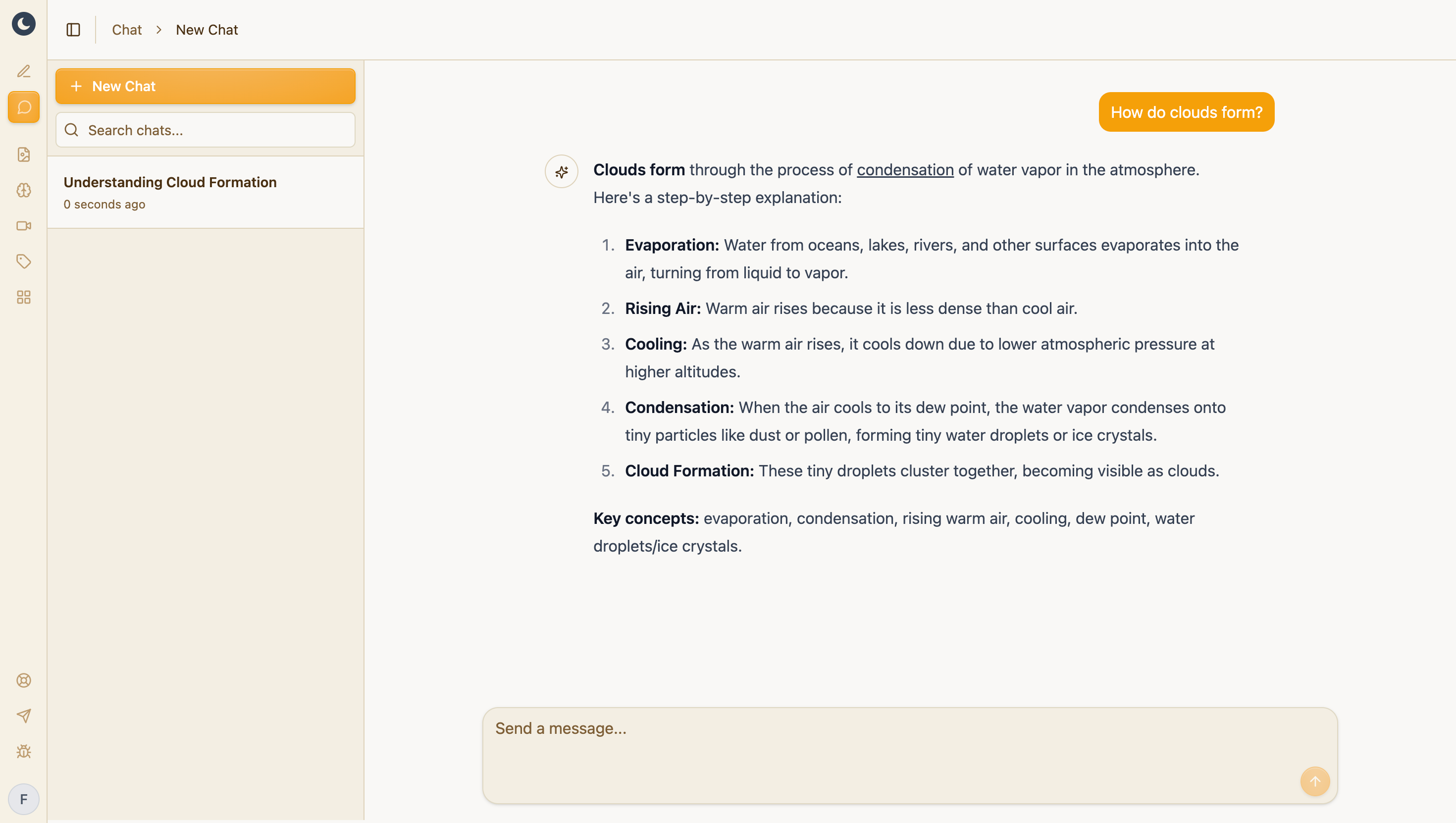The height and width of the screenshot is (823, 1456).
Task: Click the lifebuoy support icon
Action: [23, 680]
